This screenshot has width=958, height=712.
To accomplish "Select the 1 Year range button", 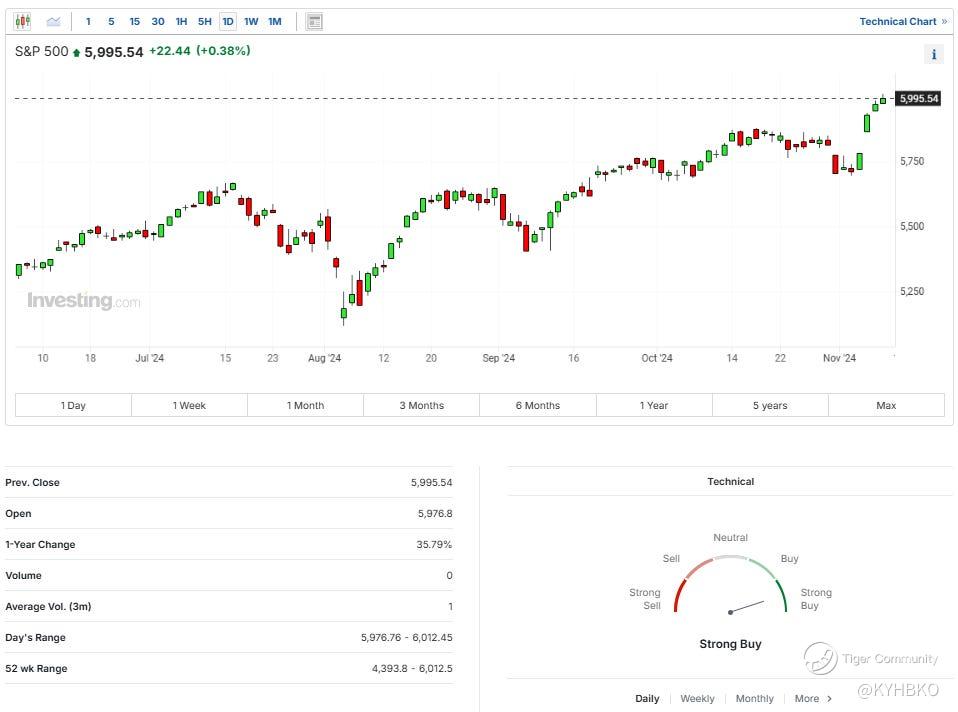I will pyautogui.click(x=654, y=405).
